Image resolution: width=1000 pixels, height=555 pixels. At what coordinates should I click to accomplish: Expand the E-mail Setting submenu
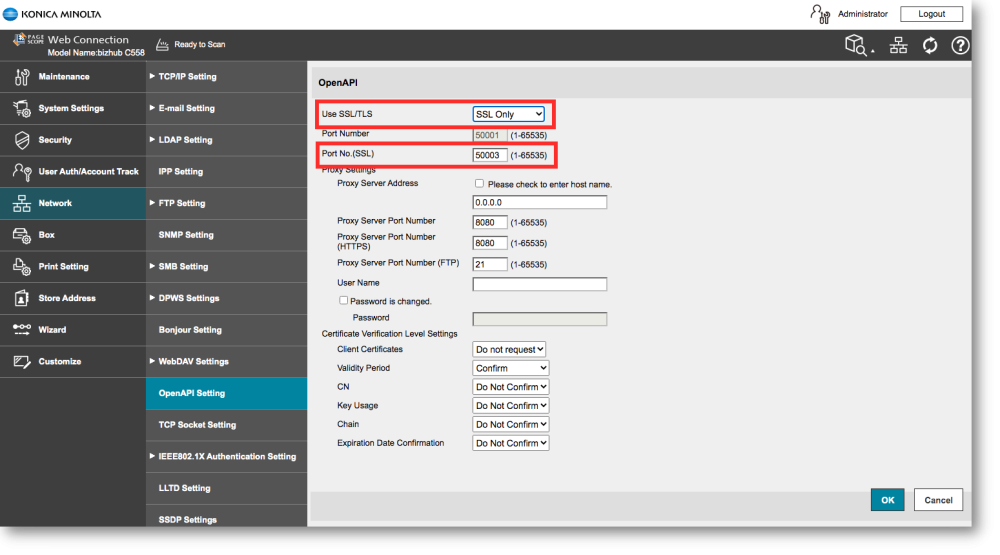click(226, 108)
